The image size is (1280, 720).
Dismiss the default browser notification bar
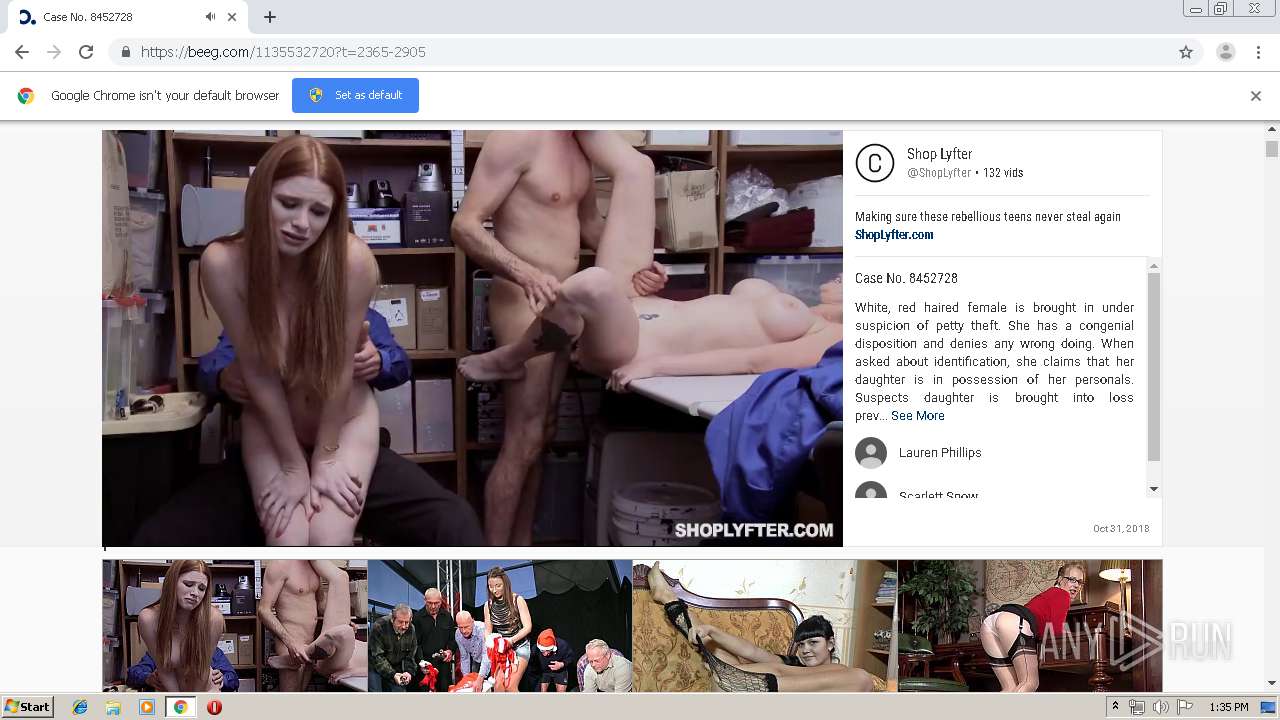[x=1256, y=96]
